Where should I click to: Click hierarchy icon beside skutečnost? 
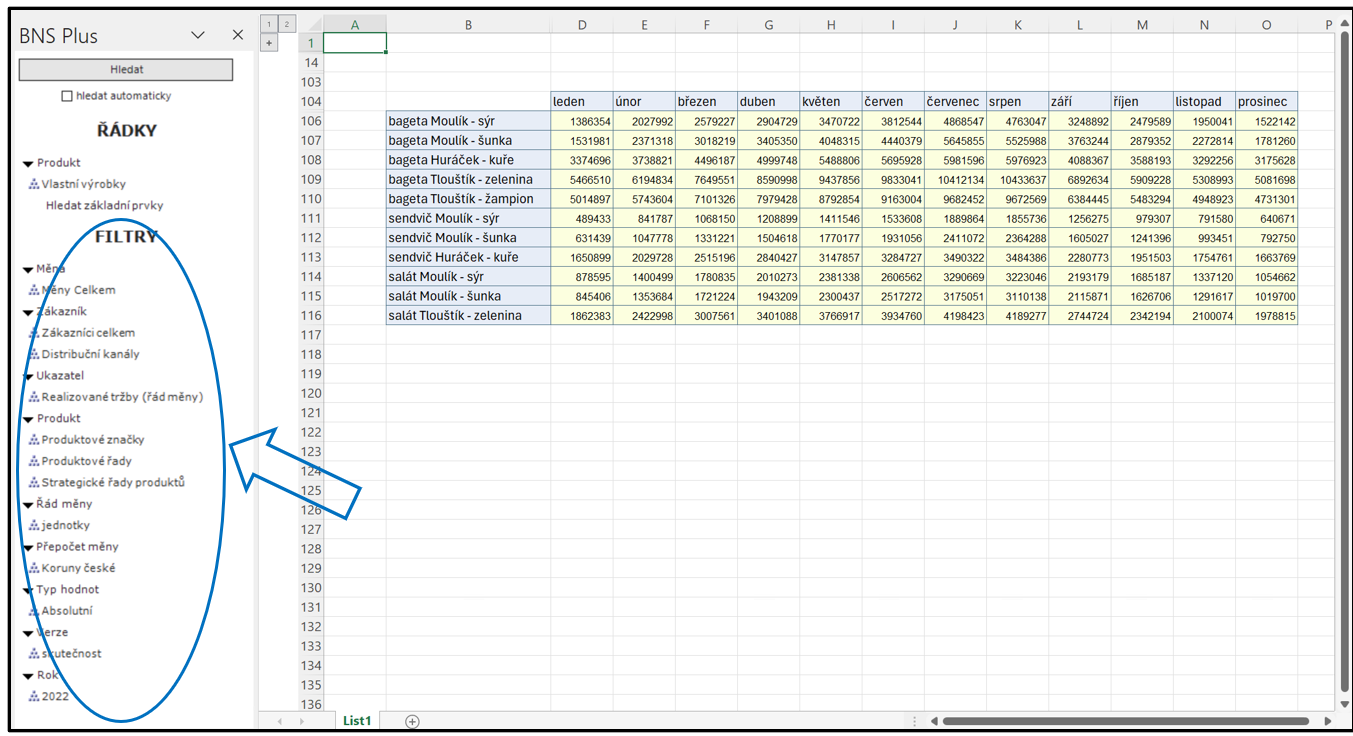34,654
